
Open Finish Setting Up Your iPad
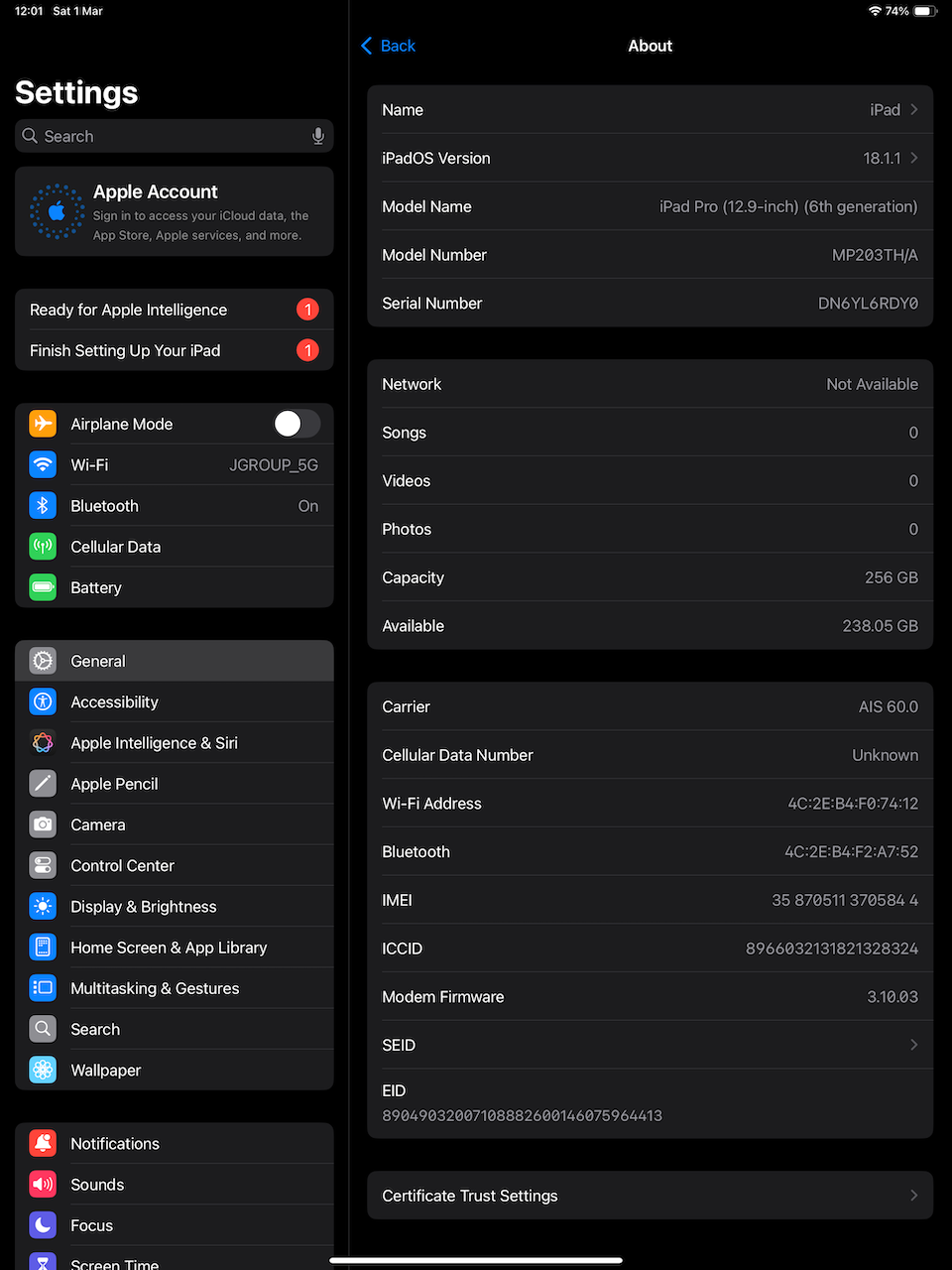click(175, 350)
